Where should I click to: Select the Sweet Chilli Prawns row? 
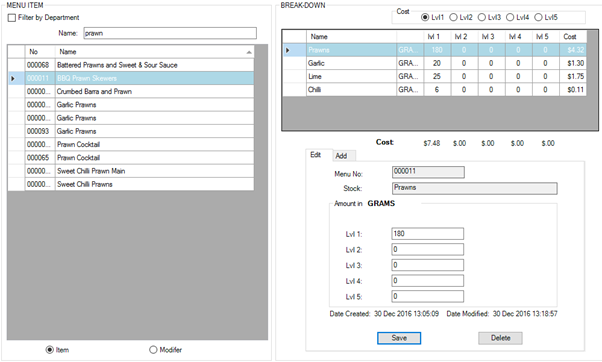[x=131, y=184]
